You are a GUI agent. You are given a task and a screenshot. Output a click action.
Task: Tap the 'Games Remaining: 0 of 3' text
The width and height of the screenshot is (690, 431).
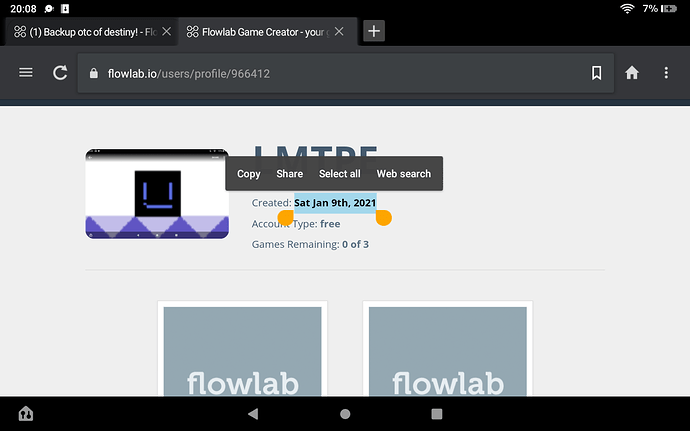click(310, 244)
